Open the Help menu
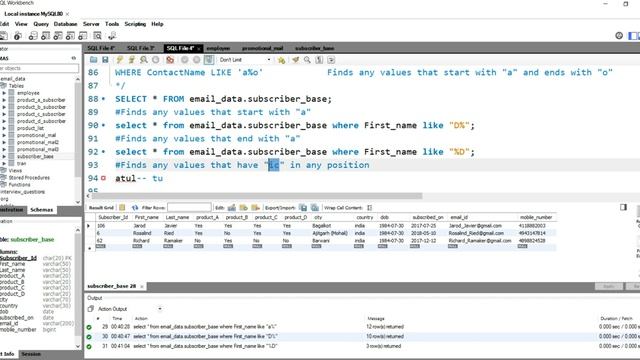 (157, 24)
